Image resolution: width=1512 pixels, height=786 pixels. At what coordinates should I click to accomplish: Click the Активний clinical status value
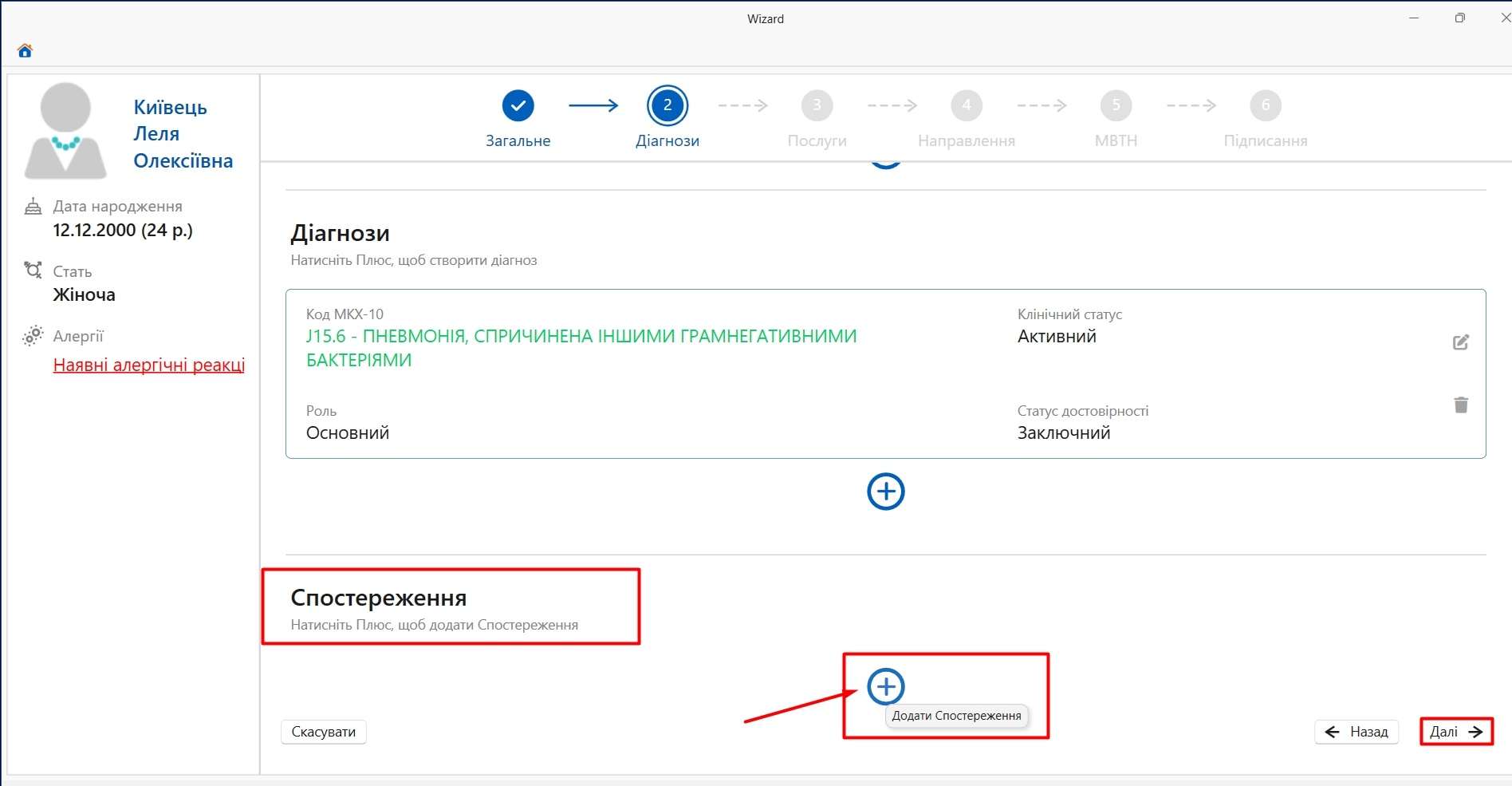[x=1057, y=337]
